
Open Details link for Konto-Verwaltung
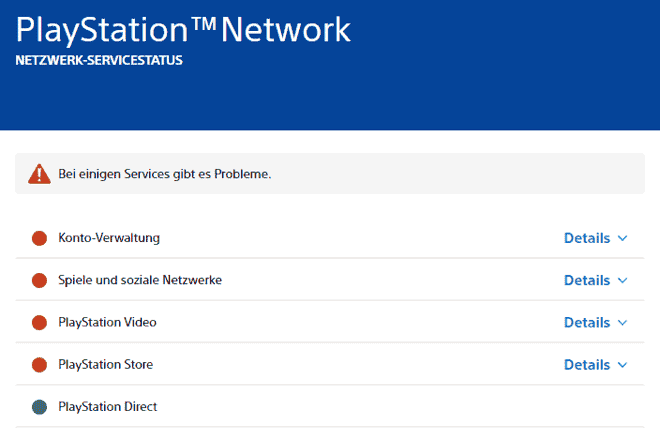[586, 238]
